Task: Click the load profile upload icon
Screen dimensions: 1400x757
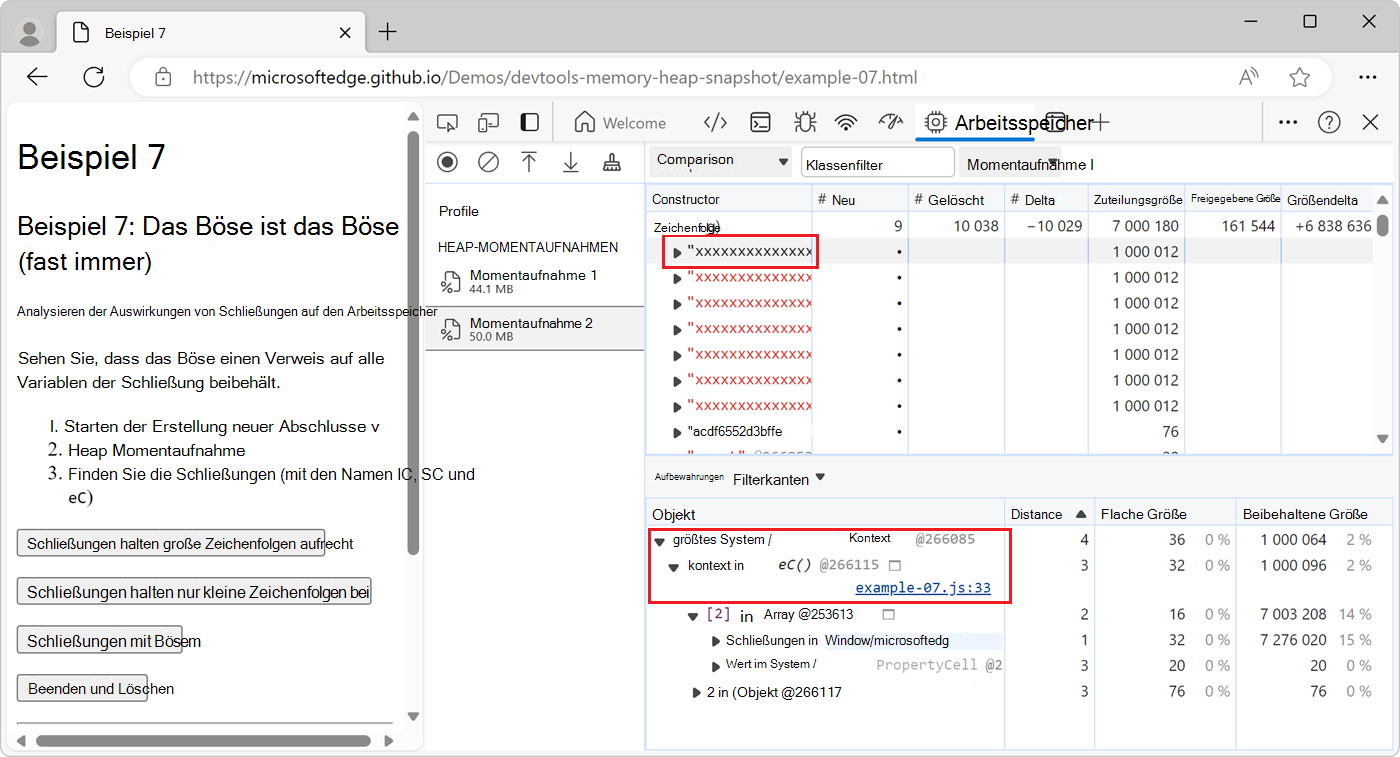Action: (x=529, y=162)
